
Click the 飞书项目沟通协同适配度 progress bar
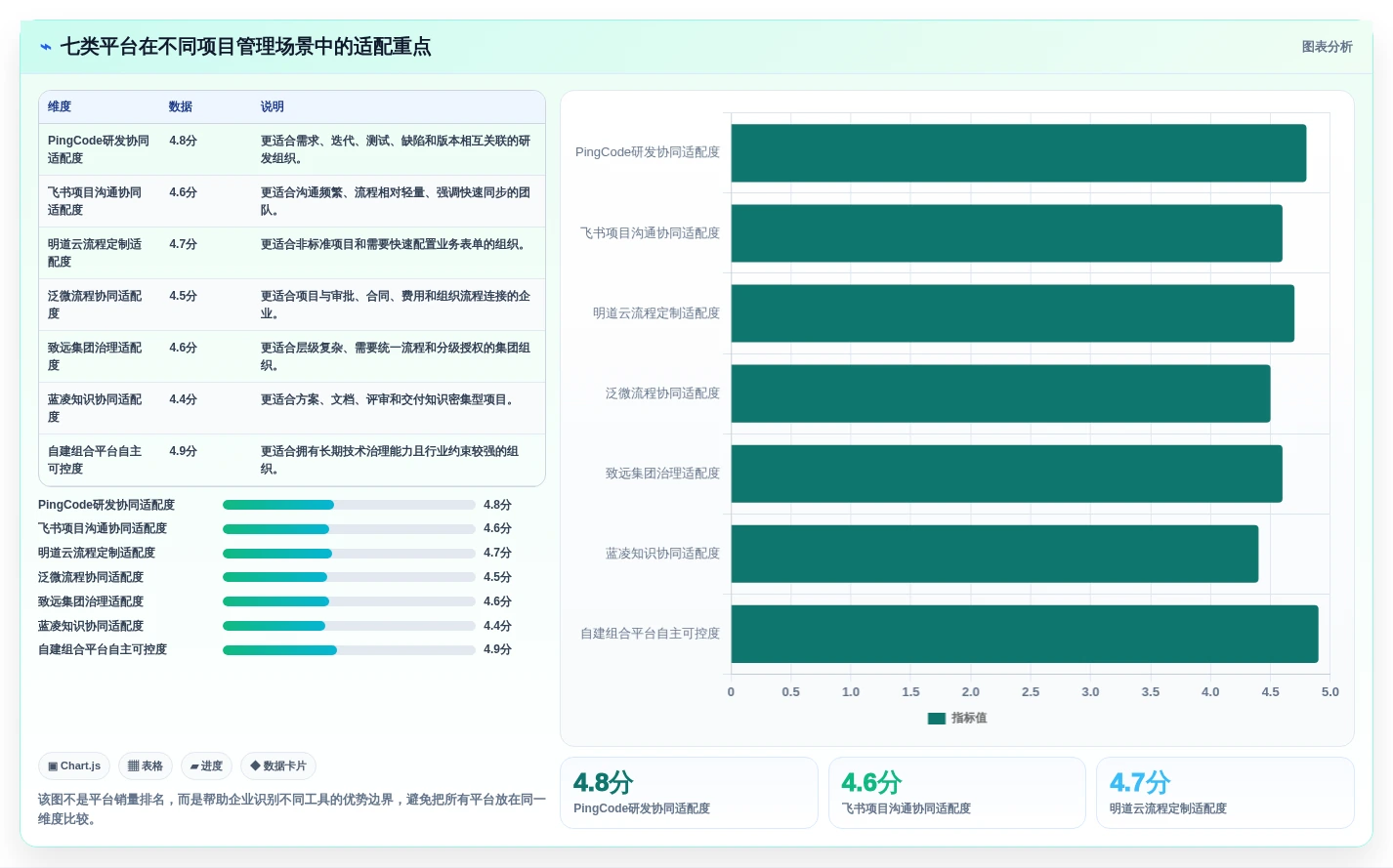tap(349, 529)
